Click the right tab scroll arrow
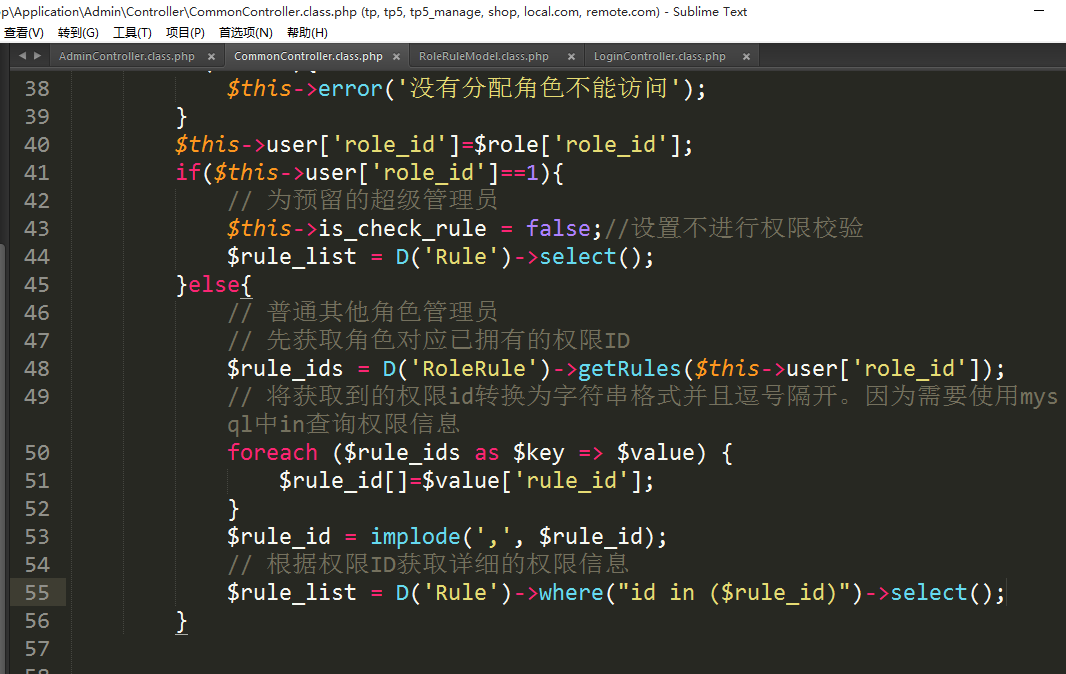Viewport: 1066px width, 674px height. (x=37, y=56)
